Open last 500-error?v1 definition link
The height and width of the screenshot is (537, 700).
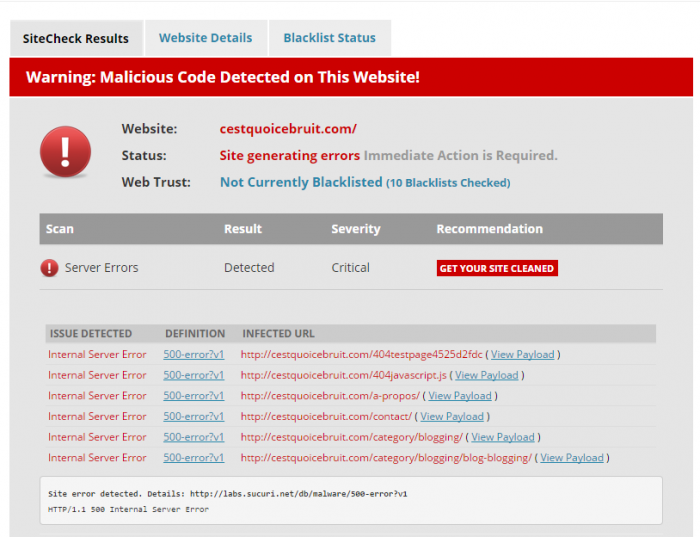(x=194, y=458)
